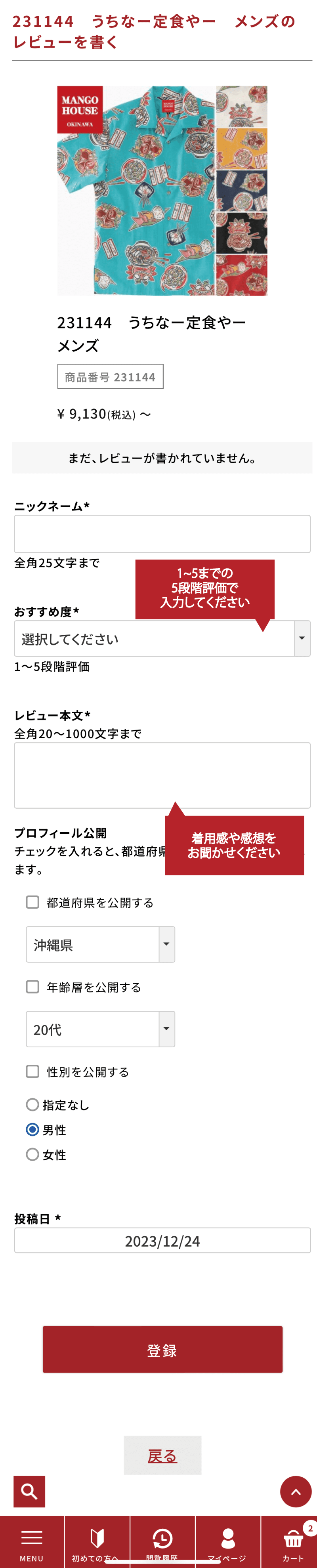The height and width of the screenshot is (1568, 317).
Task: Open the 20代 age group dropdown
Action: coord(100,1029)
